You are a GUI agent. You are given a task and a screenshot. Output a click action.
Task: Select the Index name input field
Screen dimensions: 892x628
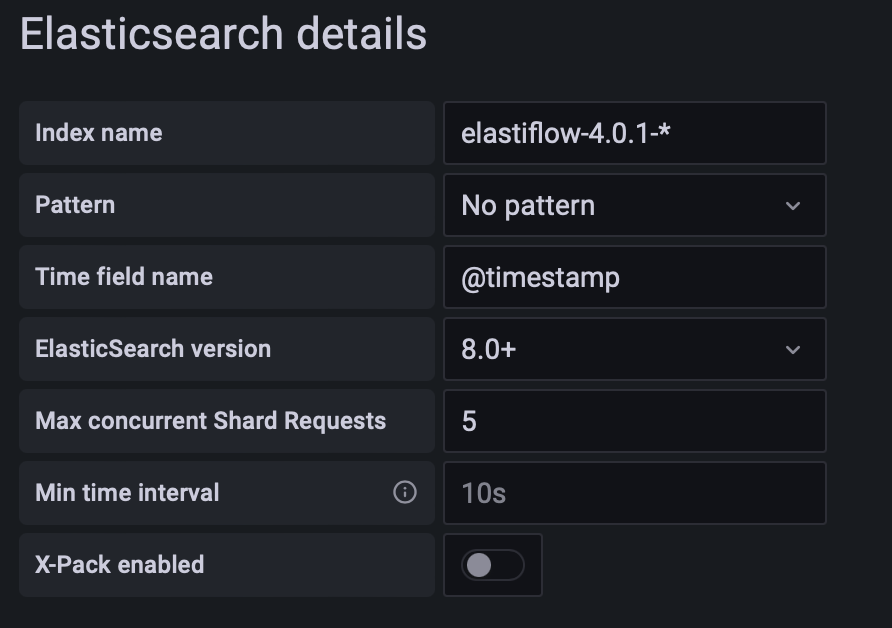coord(634,133)
